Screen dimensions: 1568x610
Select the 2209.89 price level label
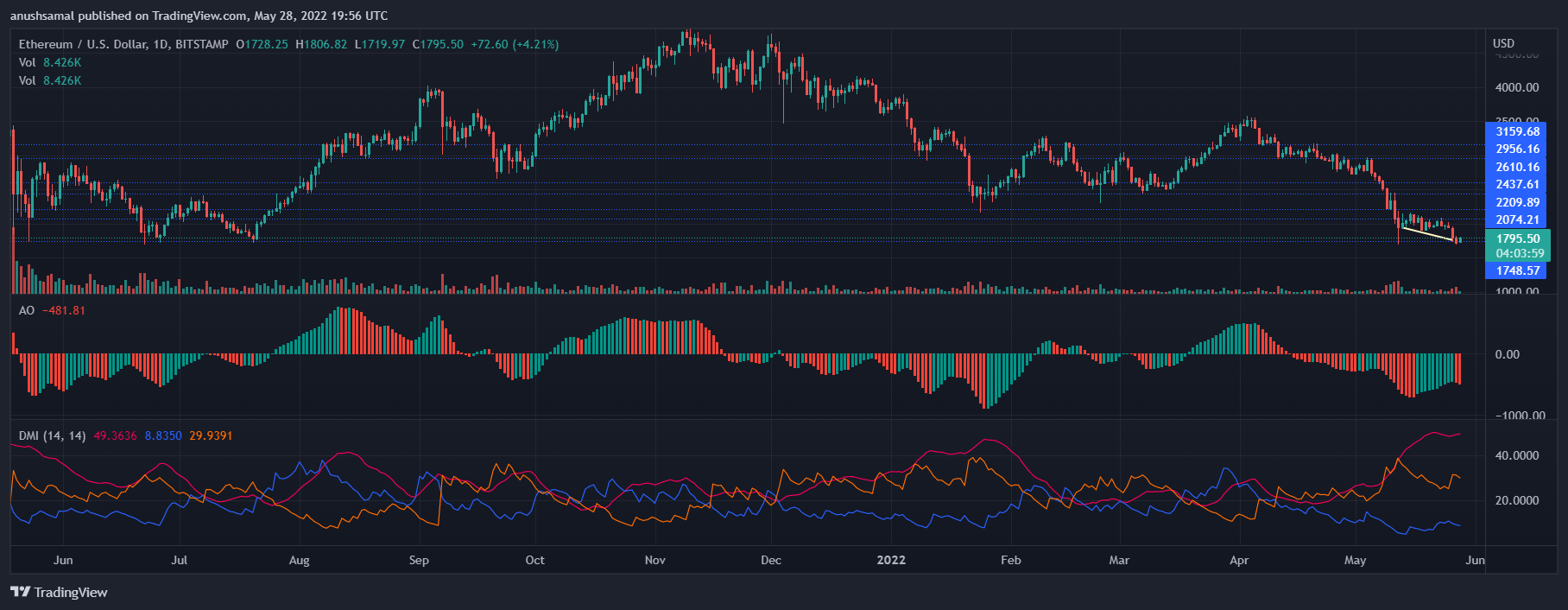coord(1517,202)
